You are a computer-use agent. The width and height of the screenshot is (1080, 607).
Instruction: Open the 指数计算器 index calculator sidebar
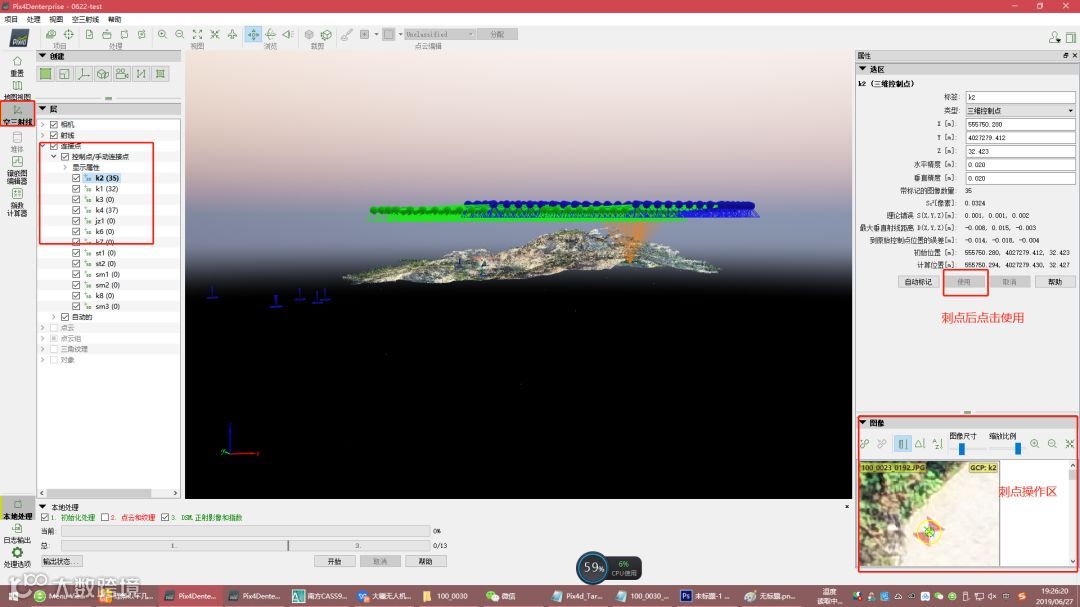point(17,202)
